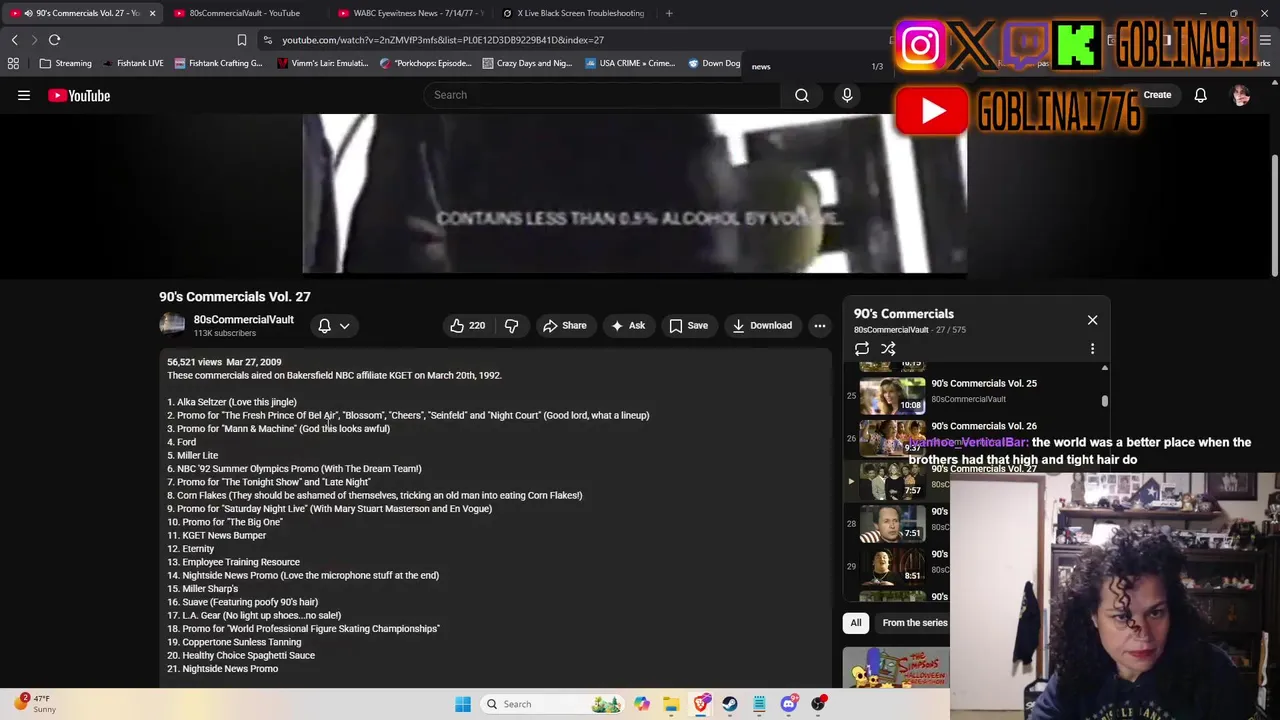Close the 90's Commercials playlist panel
Screen dimensions: 1280x720
tap(1092, 320)
